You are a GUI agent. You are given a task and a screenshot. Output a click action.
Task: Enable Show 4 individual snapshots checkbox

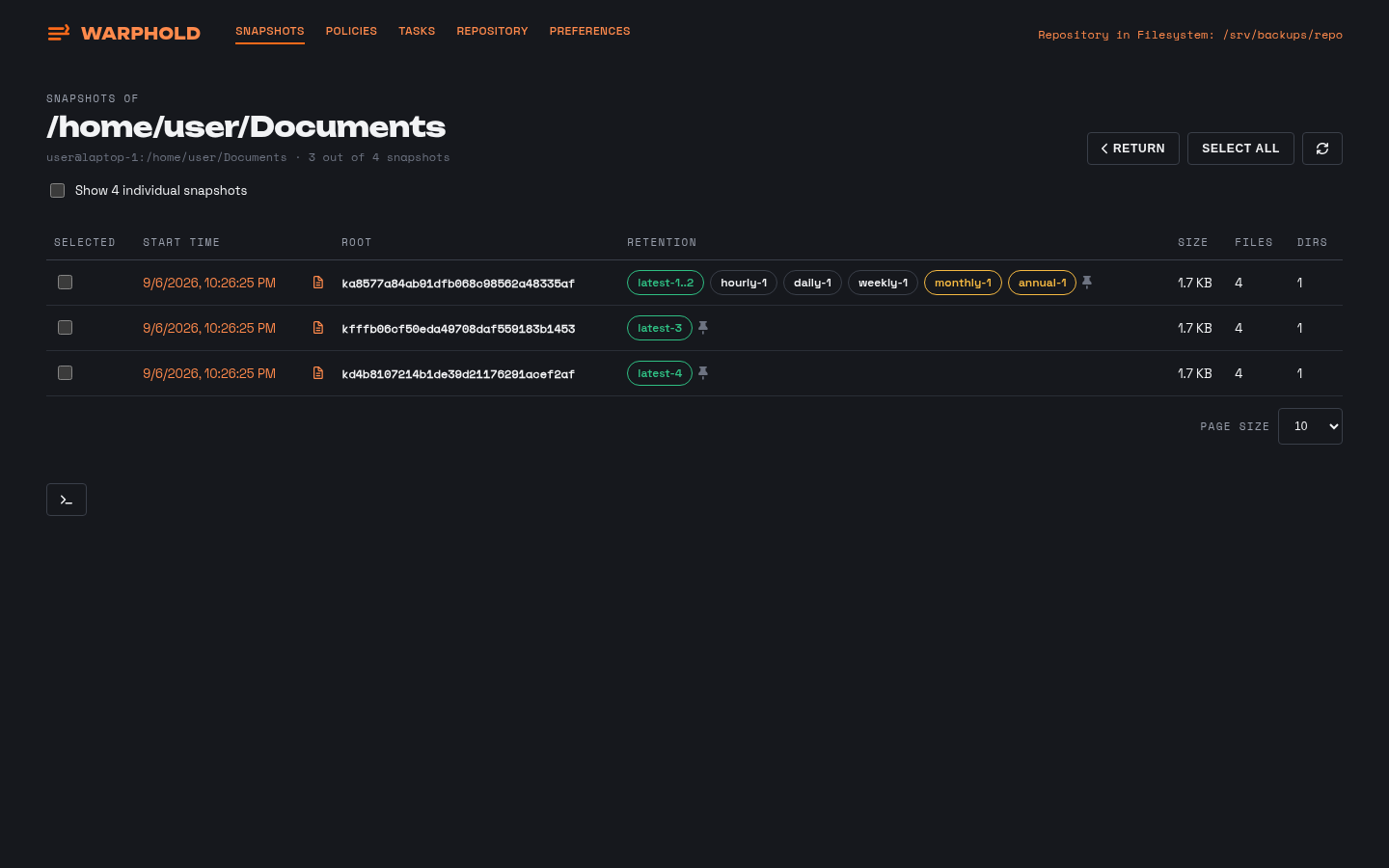58,191
